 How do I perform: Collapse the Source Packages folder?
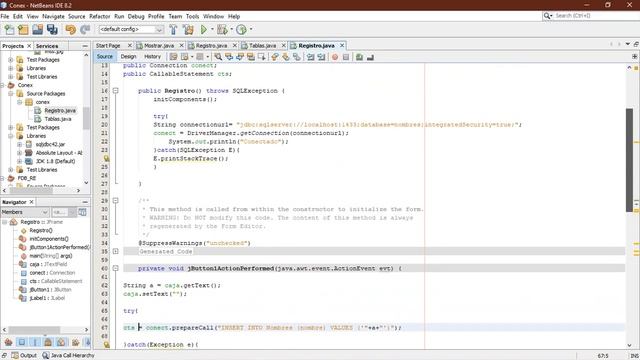11,93
